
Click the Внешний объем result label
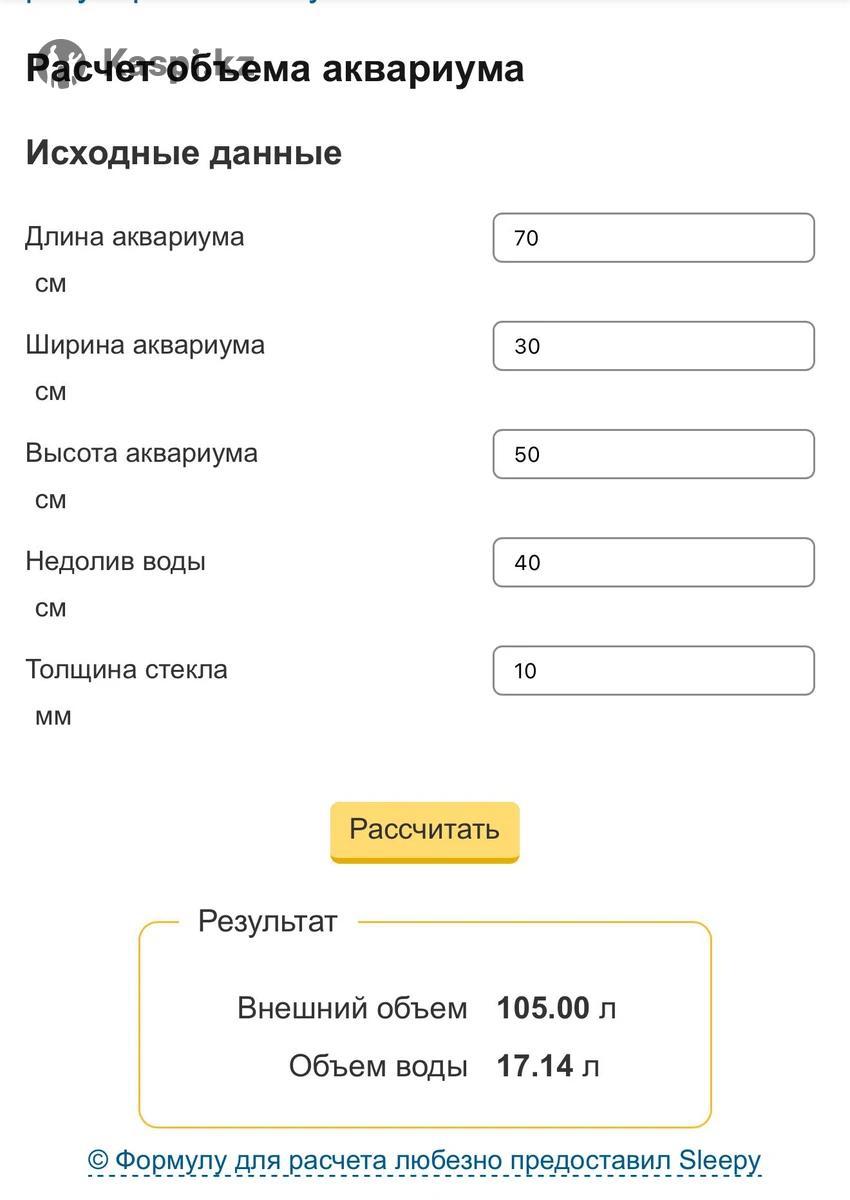[352, 1008]
